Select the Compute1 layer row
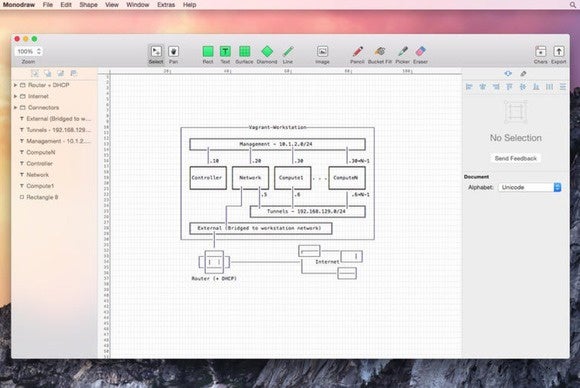This screenshot has height=388, width=580. click(55, 186)
